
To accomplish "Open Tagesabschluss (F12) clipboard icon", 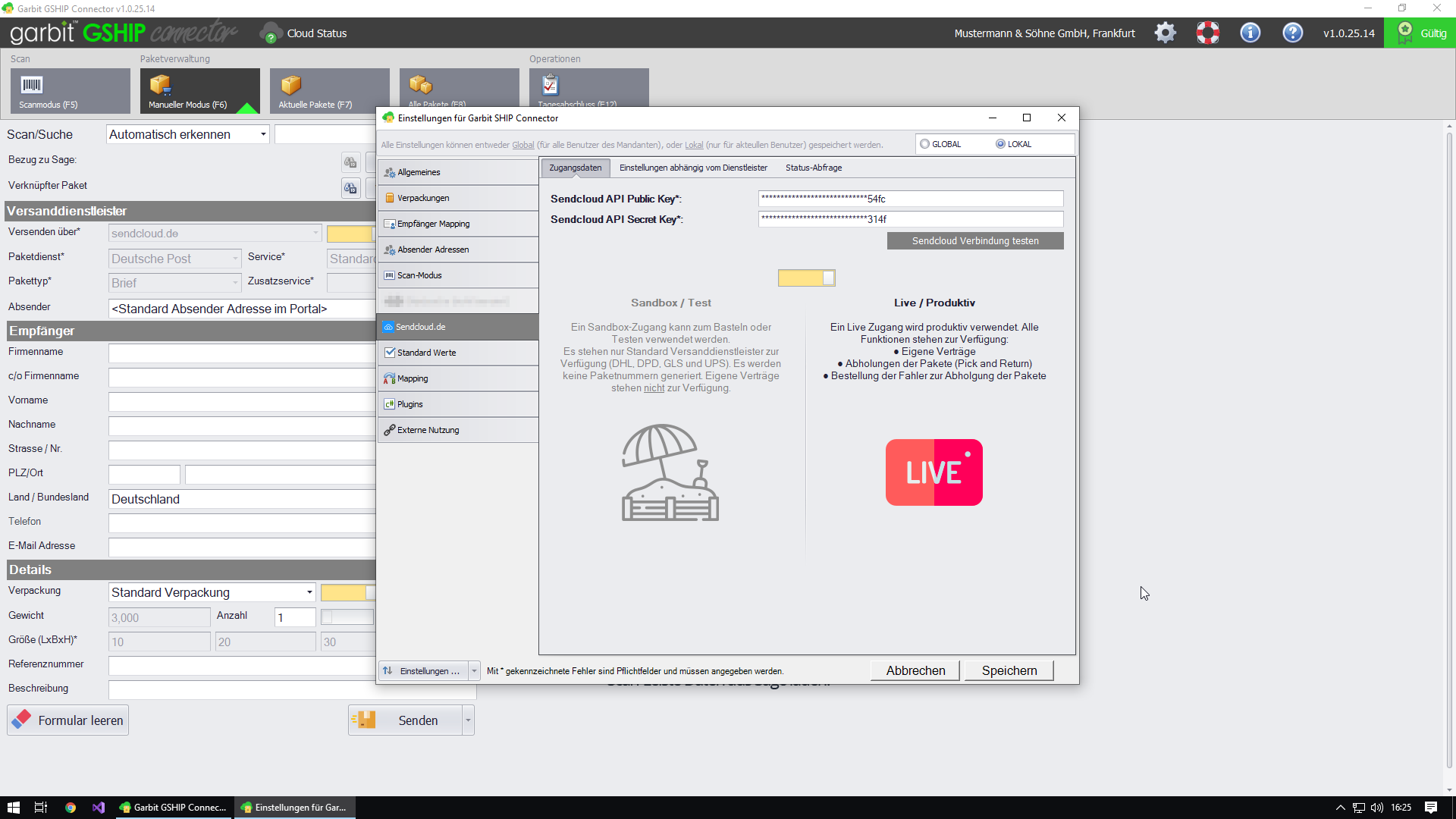I will tap(551, 84).
